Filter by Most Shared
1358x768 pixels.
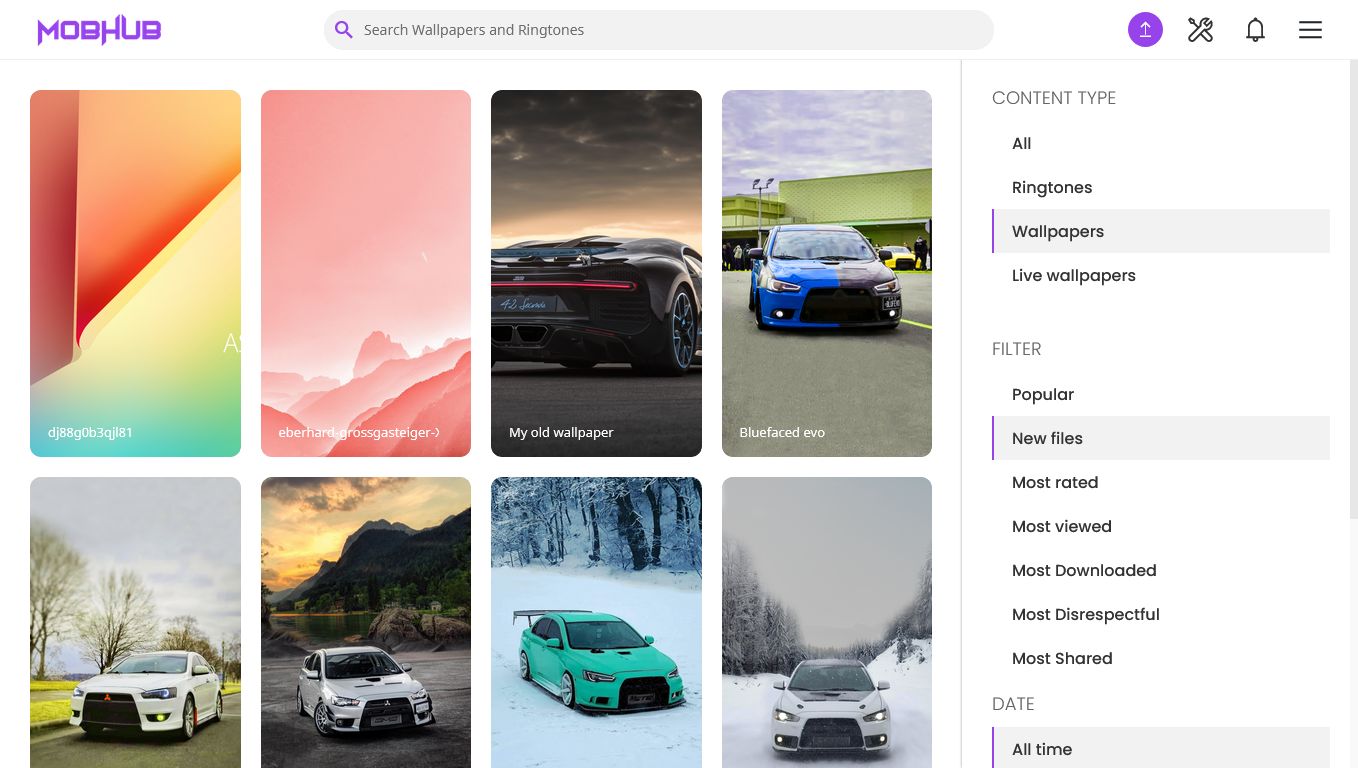click(x=1161, y=658)
